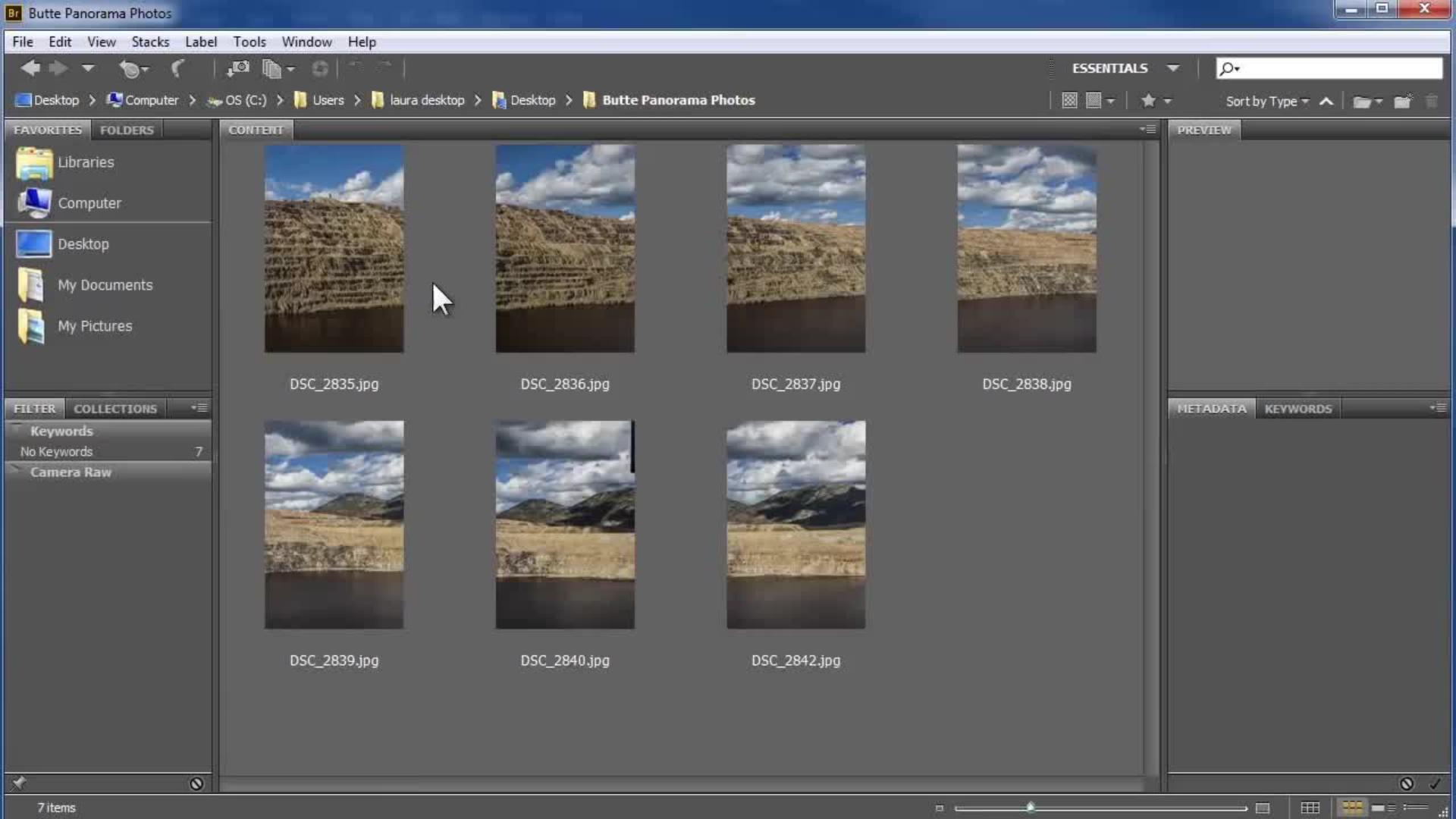Switch to View Content as Details
This screenshot has height=819, width=1456.
pyautogui.click(x=1382, y=808)
